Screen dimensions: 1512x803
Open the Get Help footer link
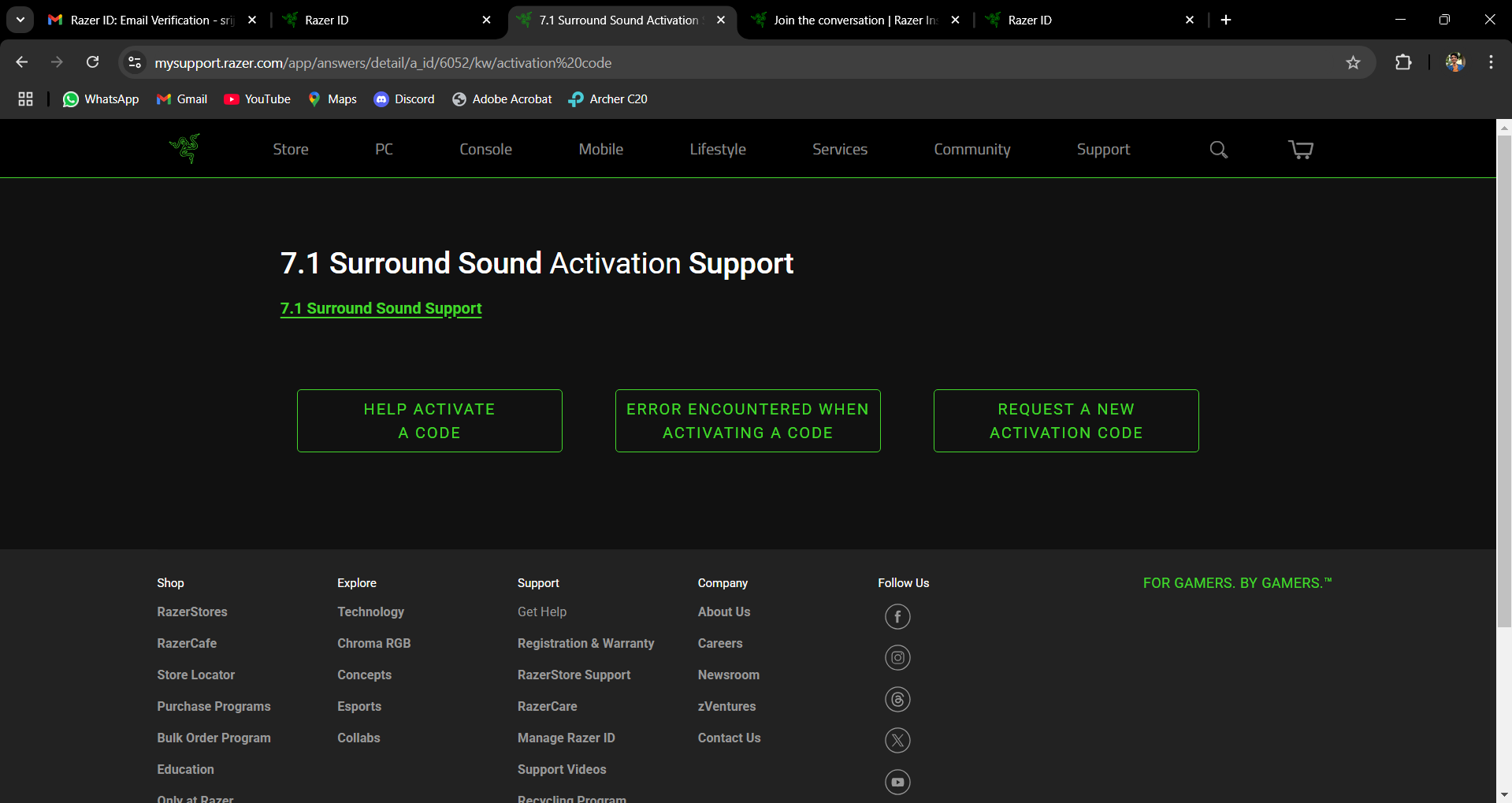tap(542, 612)
